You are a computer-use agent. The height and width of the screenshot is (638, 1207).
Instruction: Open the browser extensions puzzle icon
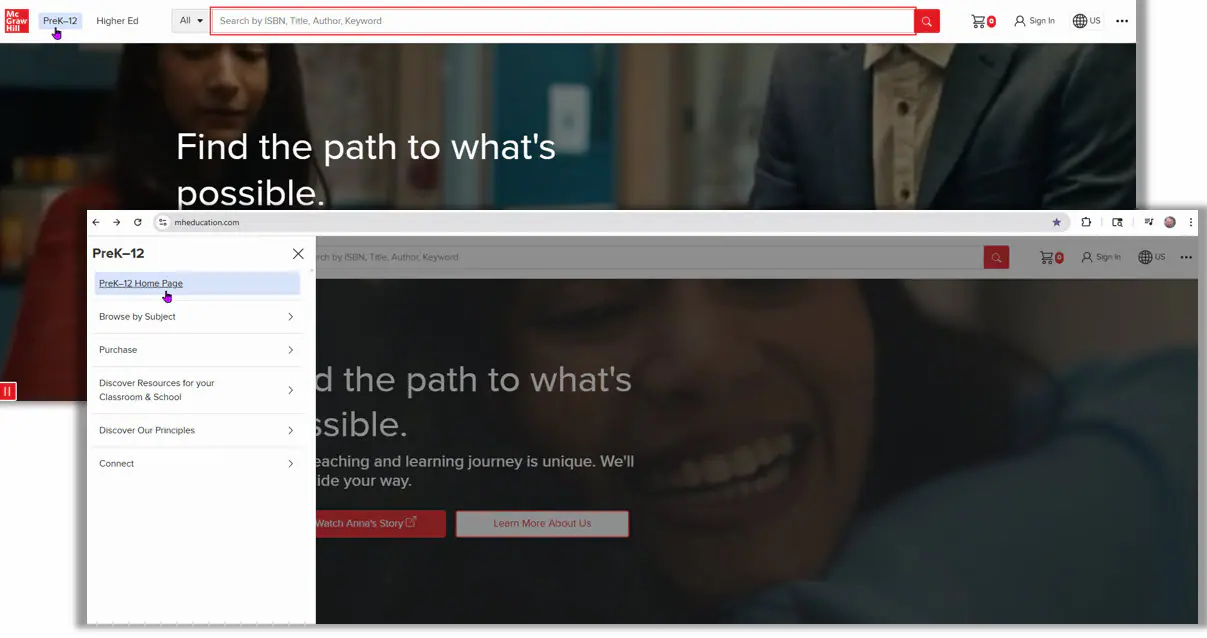pyautogui.click(x=1086, y=222)
